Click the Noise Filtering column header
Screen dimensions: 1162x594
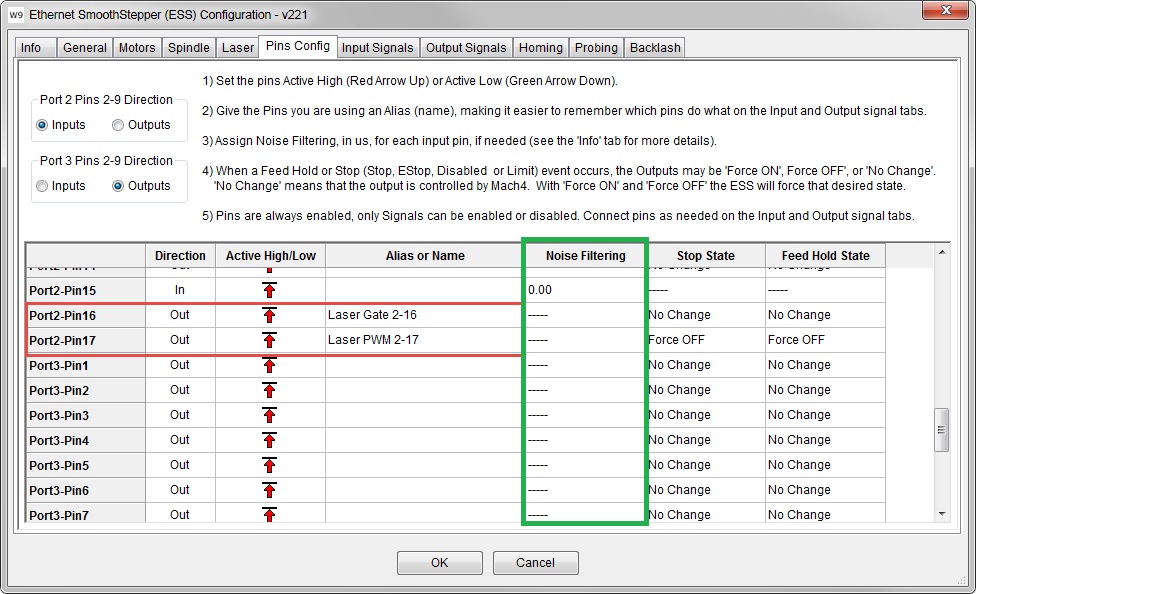pyautogui.click(x=585, y=256)
